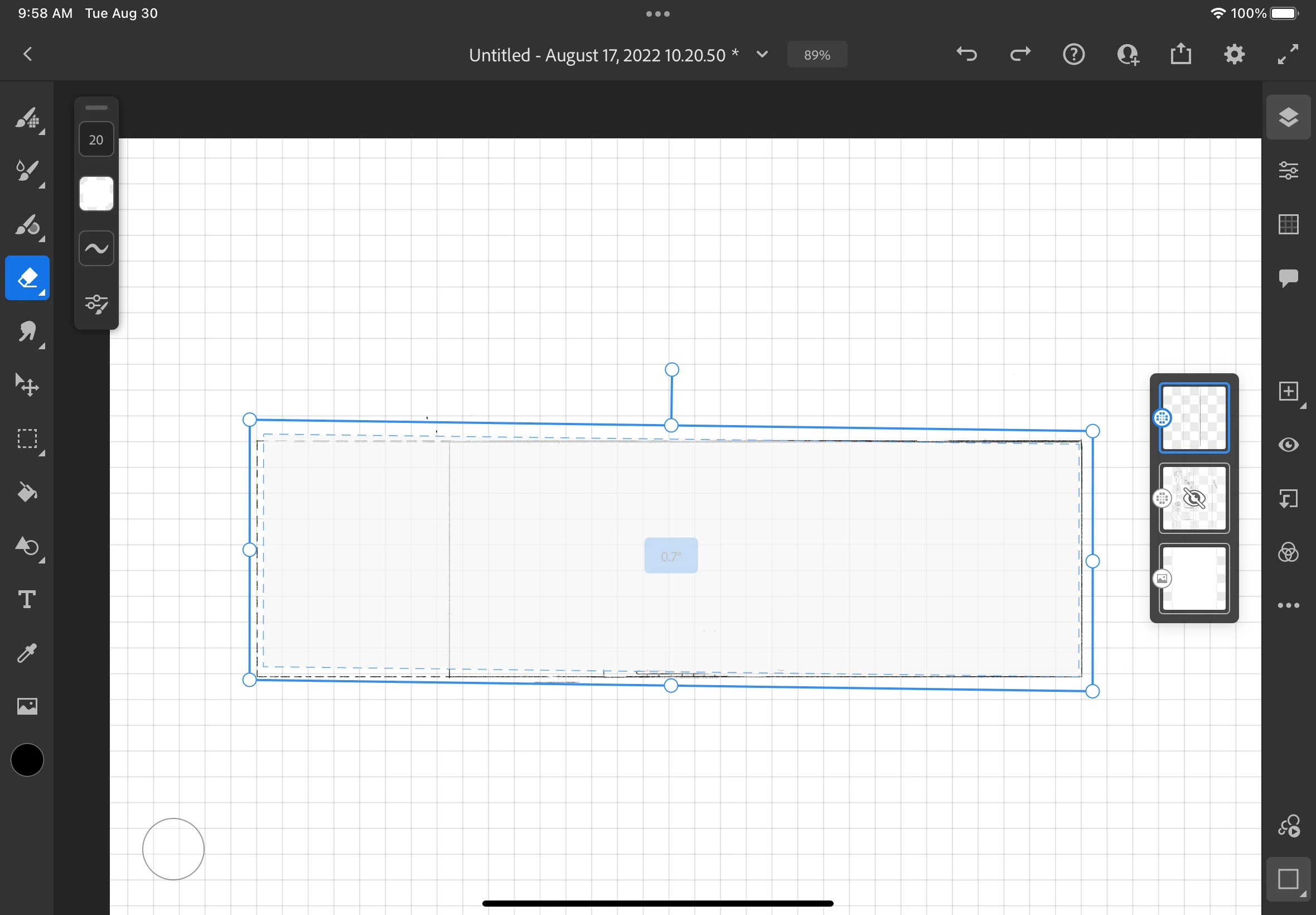The image size is (1316, 915).
Task: Activate the Eyedropper tool
Action: pyautogui.click(x=27, y=653)
